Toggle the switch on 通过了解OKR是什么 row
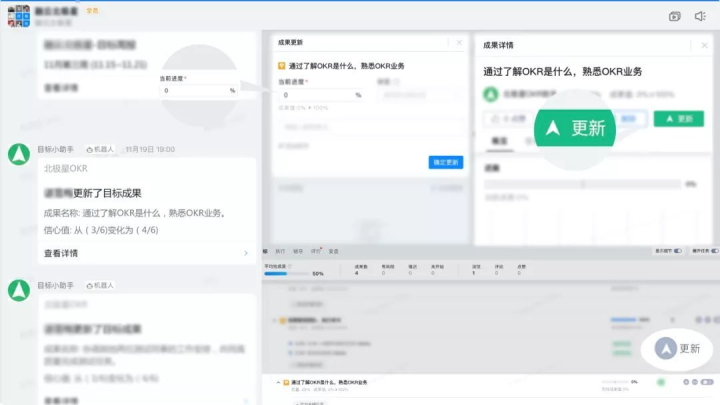 (x=707, y=382)
